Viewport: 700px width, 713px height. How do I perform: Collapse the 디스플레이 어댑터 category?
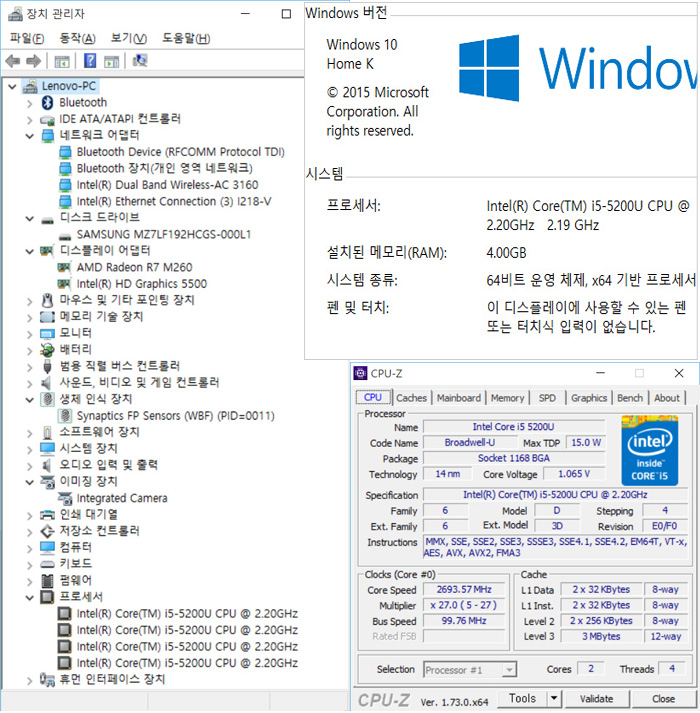click(30, 251)
